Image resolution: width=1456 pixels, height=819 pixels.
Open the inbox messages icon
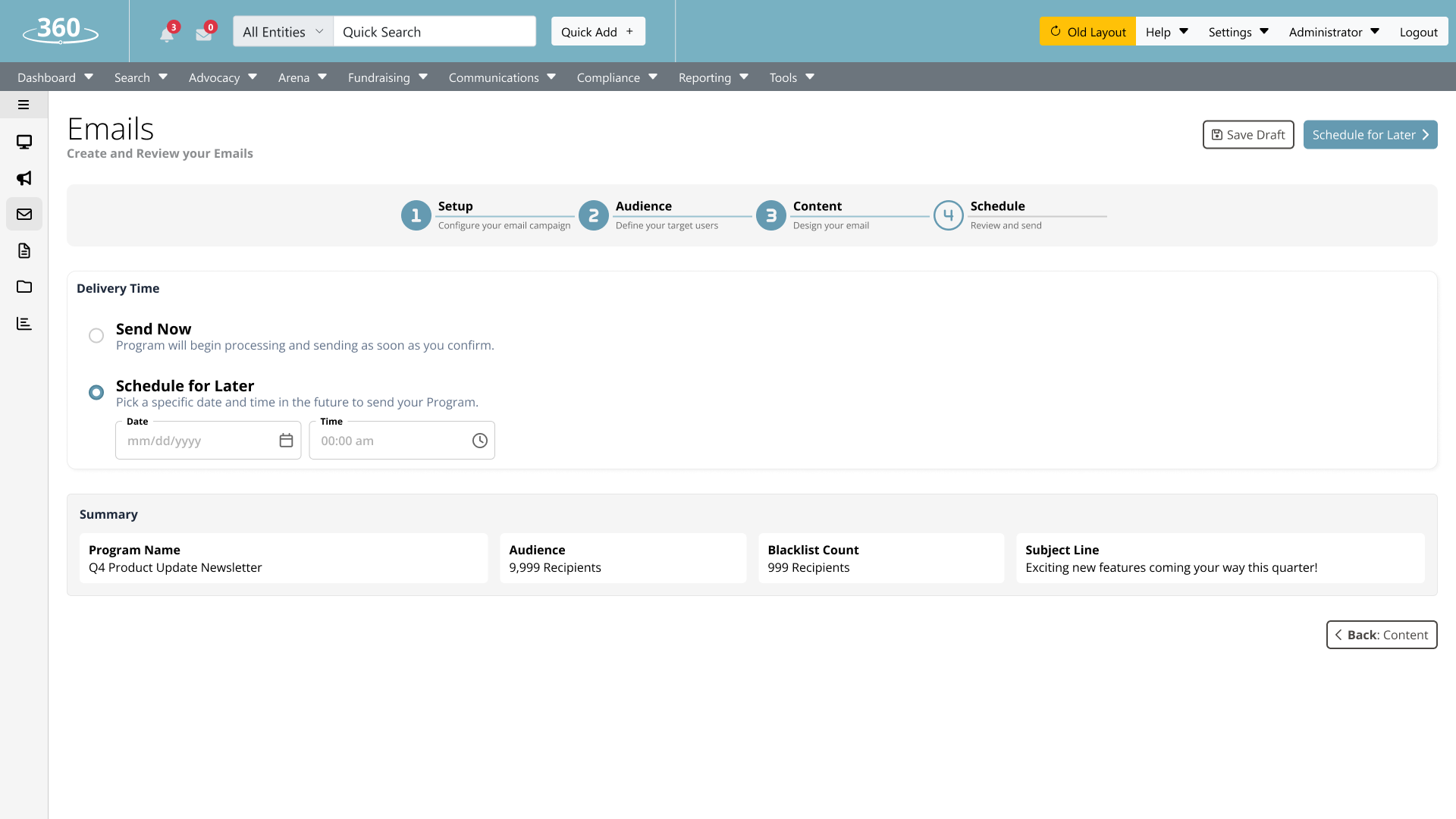click(x=203, y=34)
